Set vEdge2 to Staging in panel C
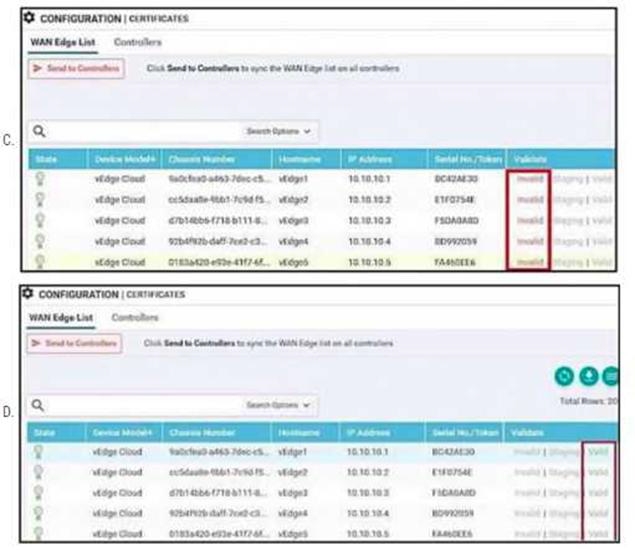Screen dimensions: 635x550 click(x=568, y=200)
